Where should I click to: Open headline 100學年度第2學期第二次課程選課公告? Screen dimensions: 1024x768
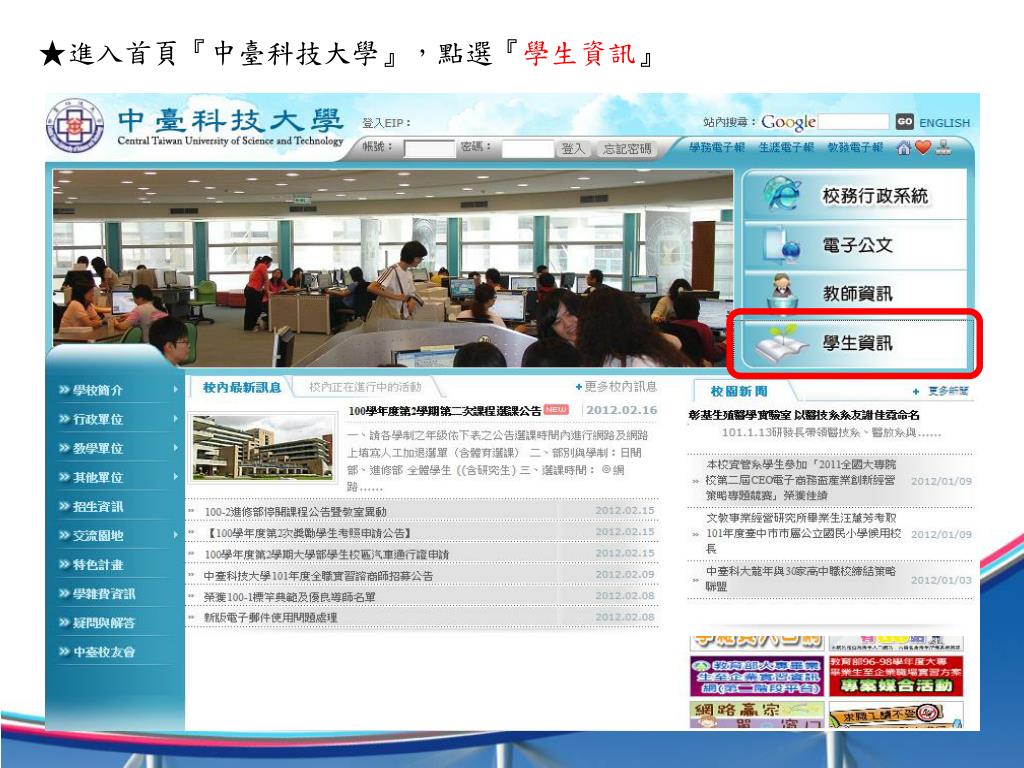[x=445, y=411]
